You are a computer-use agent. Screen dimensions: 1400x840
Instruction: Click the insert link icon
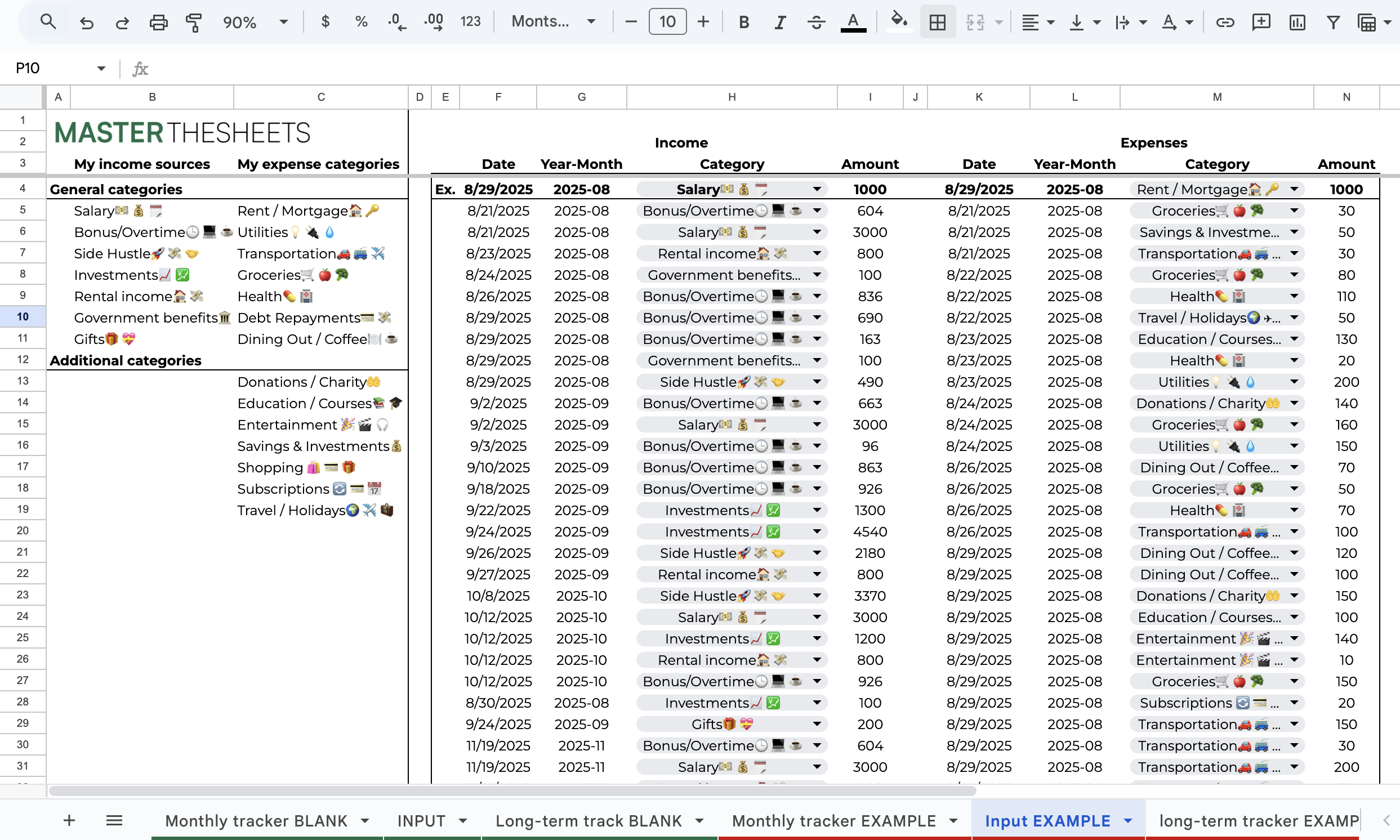click(1224, 22)
